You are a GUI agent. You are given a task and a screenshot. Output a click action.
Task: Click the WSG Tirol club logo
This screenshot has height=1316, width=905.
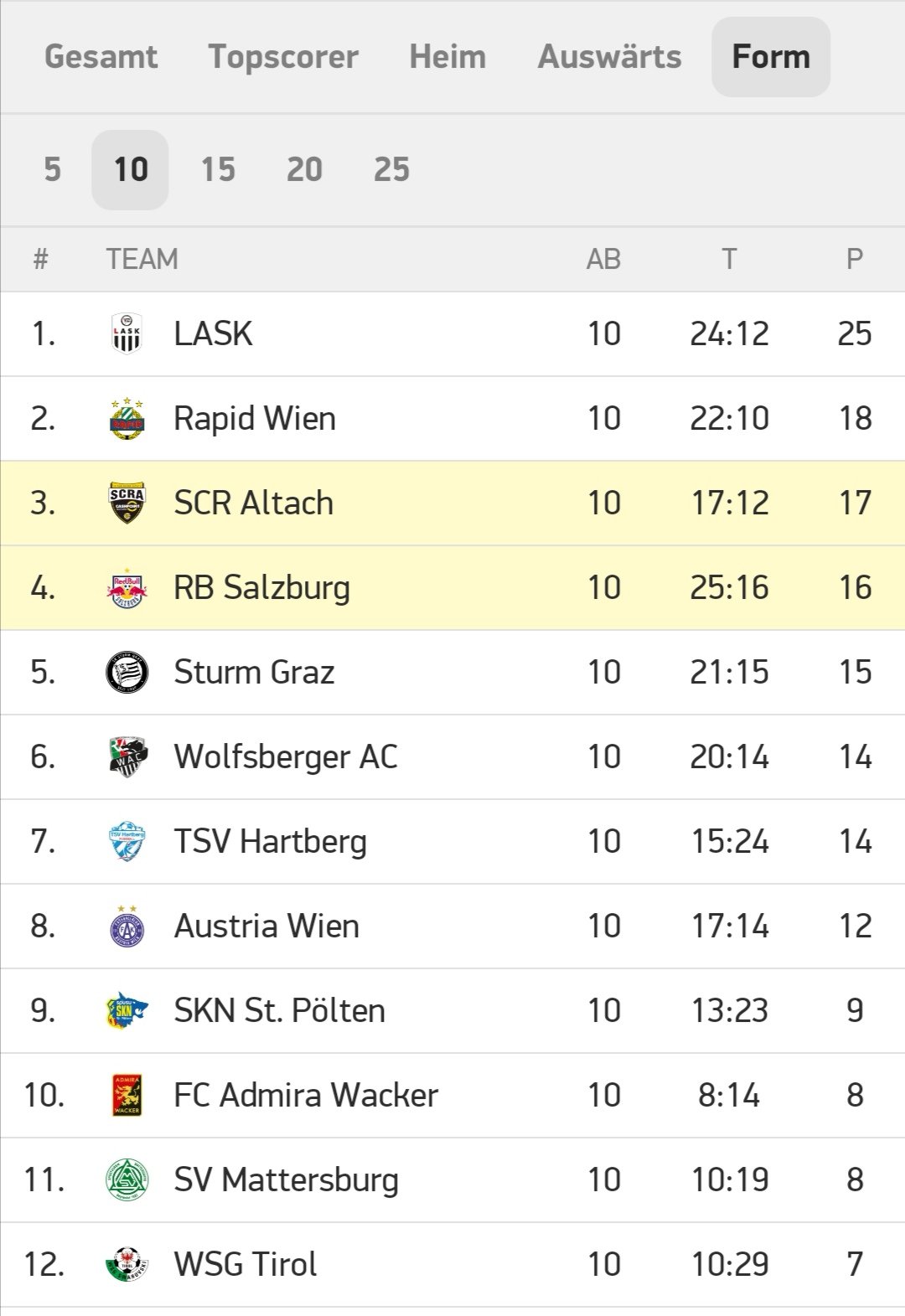[127, 1264]
